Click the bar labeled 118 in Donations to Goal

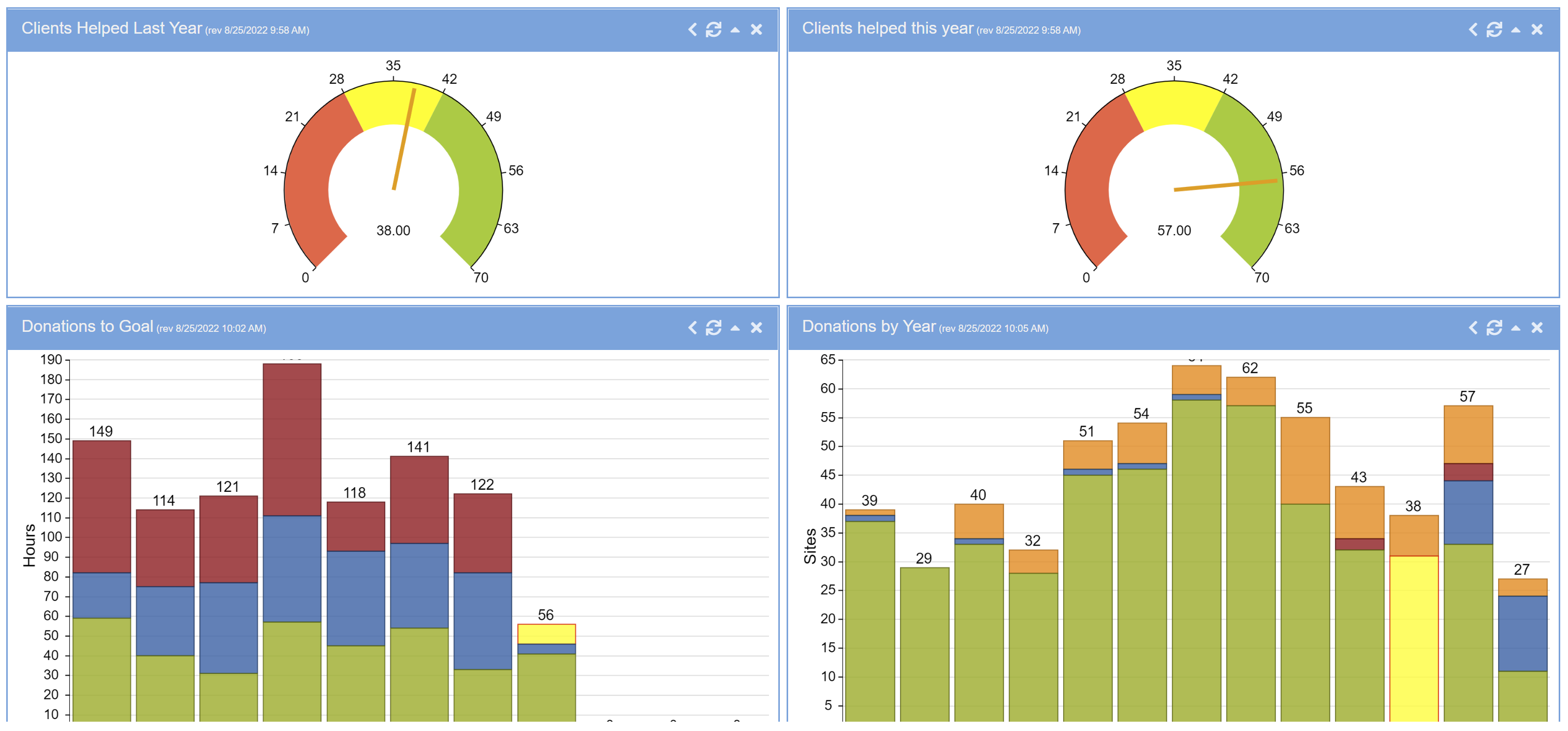pos(355,612)
